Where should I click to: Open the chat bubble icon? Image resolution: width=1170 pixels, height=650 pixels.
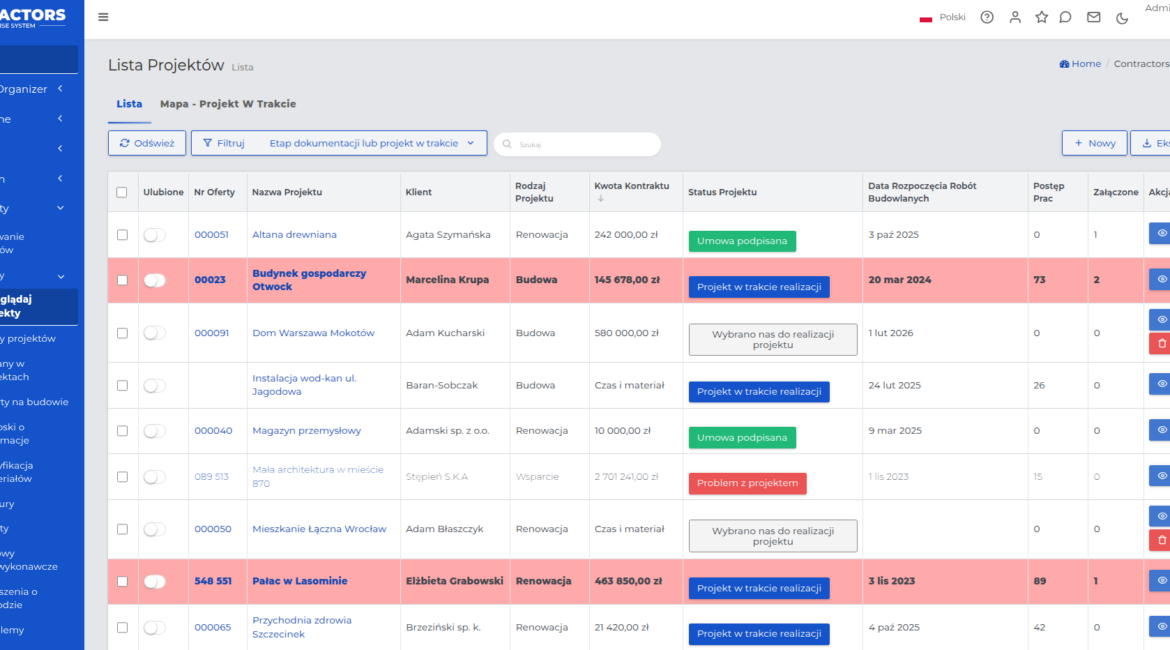tap(1066, 17)
